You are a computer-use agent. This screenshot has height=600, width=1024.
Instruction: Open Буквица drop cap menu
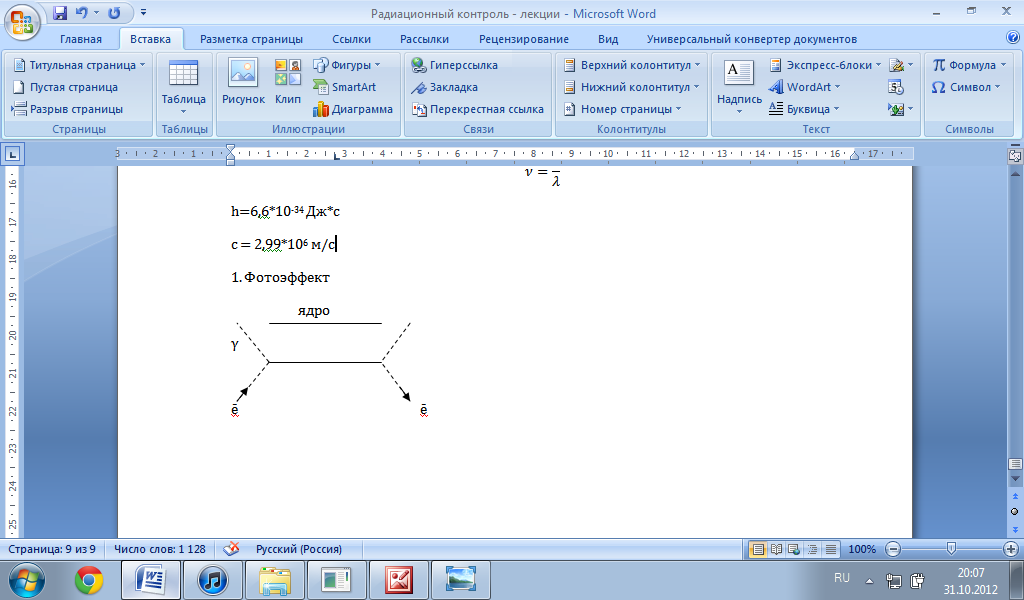[x=804, y=109]
